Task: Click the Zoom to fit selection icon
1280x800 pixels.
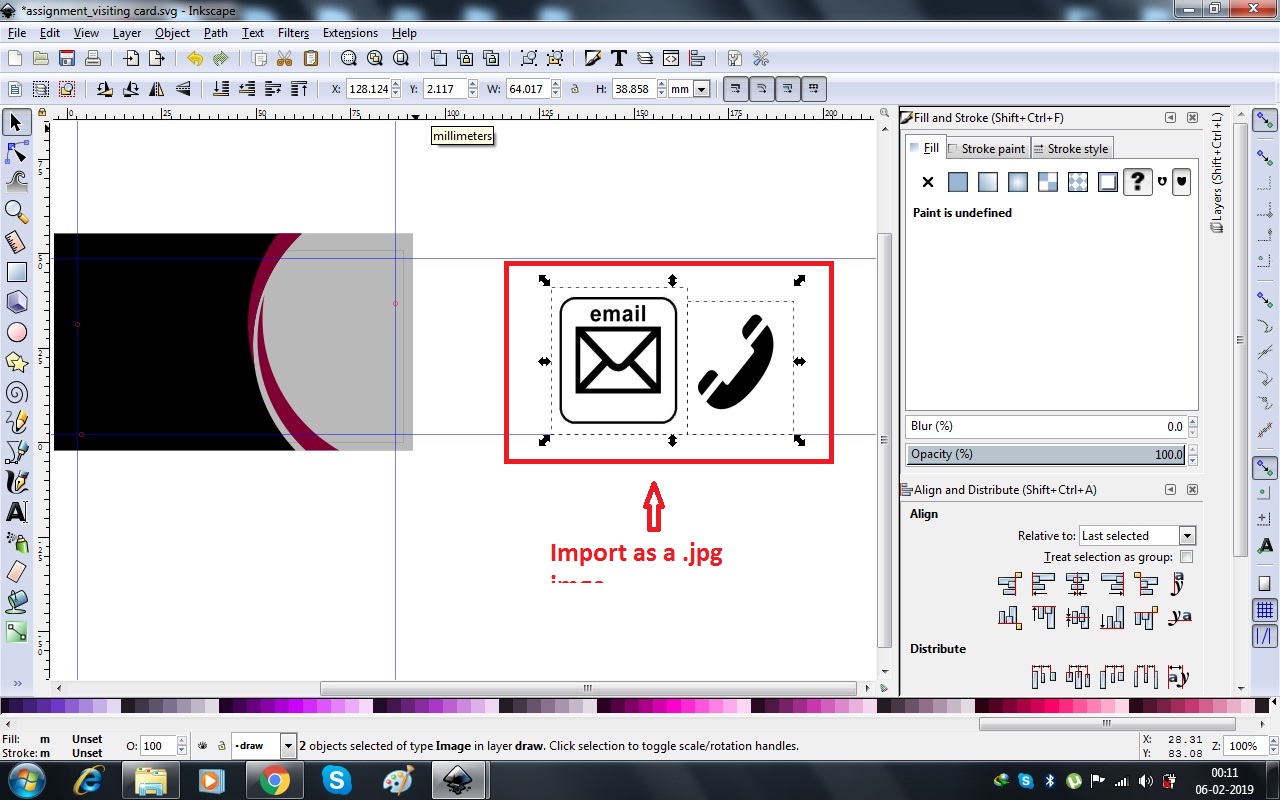Action: pos(349,58)
